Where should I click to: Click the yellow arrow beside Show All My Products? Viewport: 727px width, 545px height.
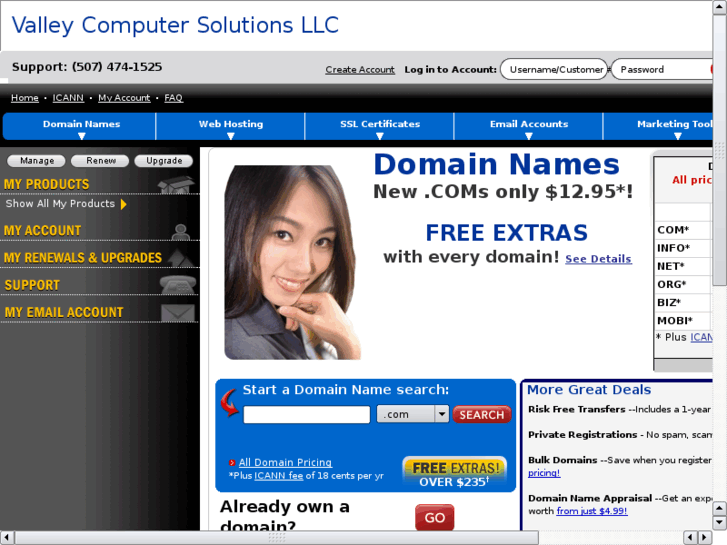pyautogui.click(x=124, y=204)
